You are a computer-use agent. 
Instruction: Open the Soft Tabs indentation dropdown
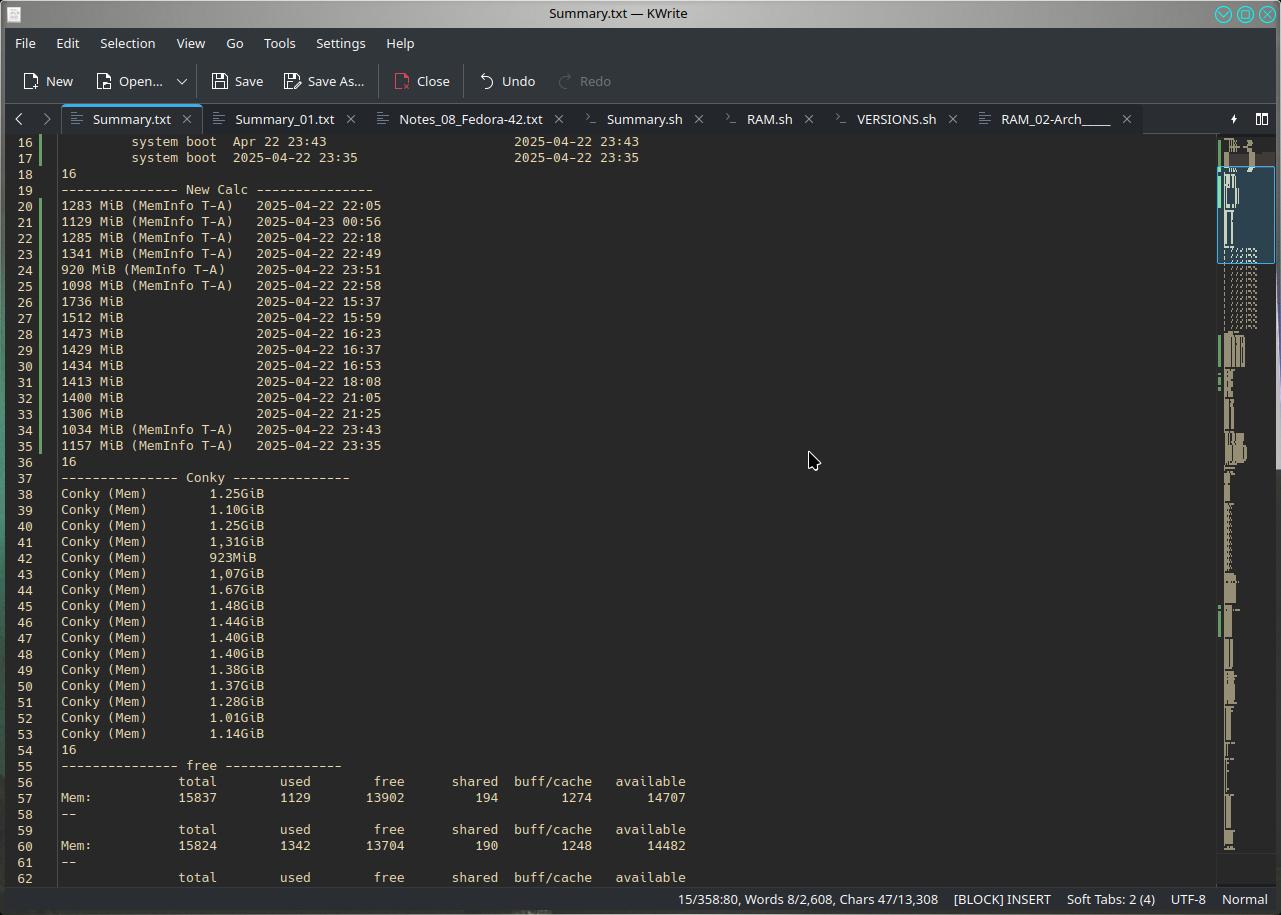1110,899
